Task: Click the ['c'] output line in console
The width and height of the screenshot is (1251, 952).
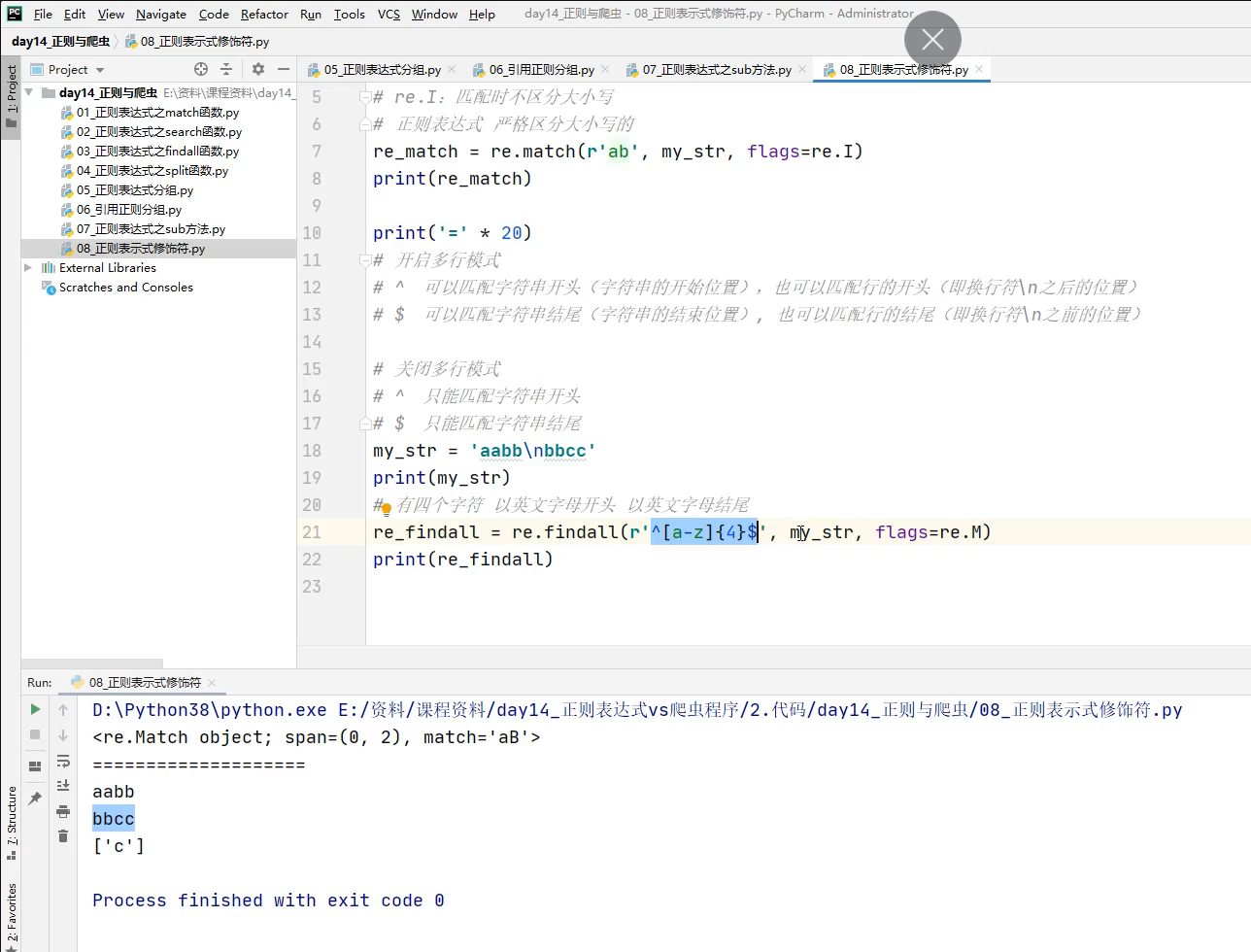Action: coord(118,845)
